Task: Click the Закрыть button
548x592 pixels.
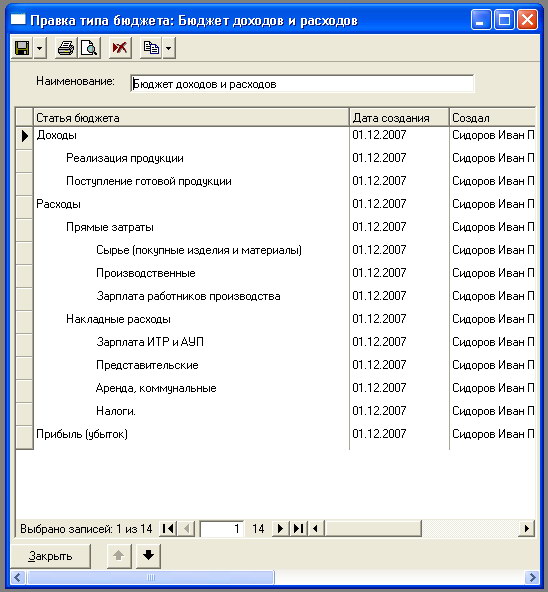Action: tap(51, 556)
